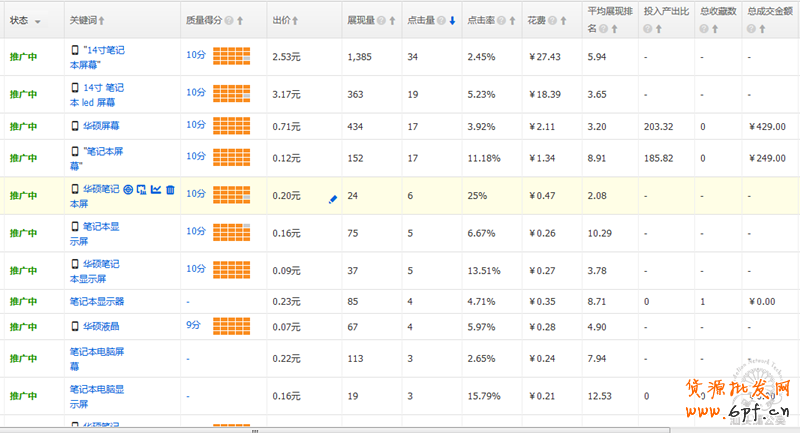The height and width of the screenshot is (433, 800).
Task: Click the orange quality bar for 华硕屏幕
Action: pyautogui.click(x=231, y=127)
